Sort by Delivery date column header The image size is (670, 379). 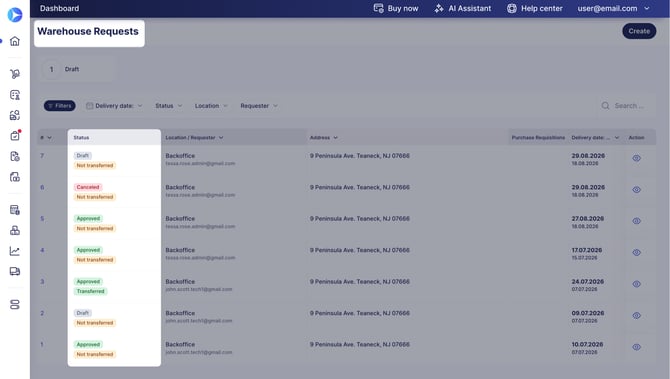click(595, 138)
